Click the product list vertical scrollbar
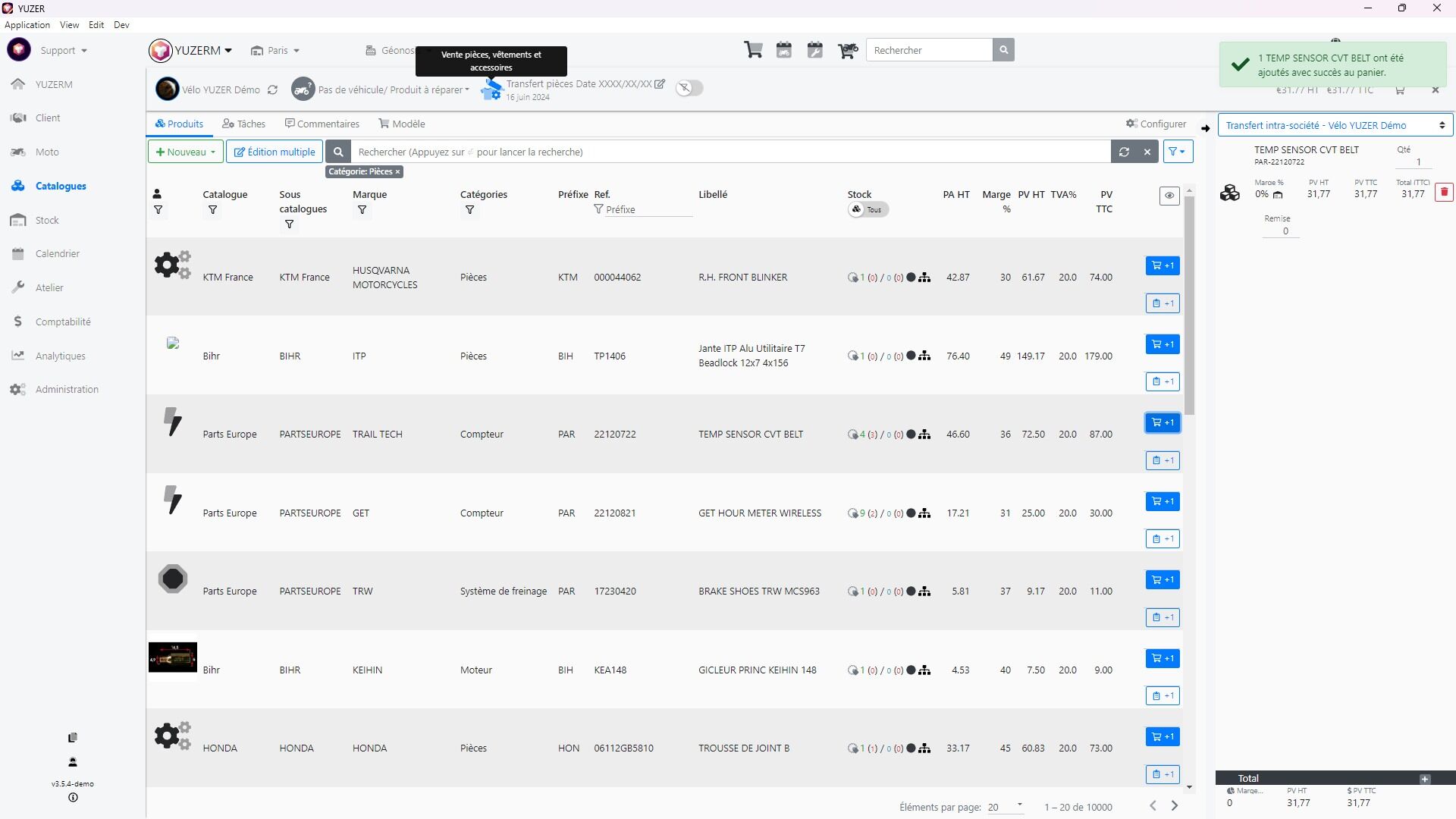1456x819 pixels. [x=1189, y=303]
